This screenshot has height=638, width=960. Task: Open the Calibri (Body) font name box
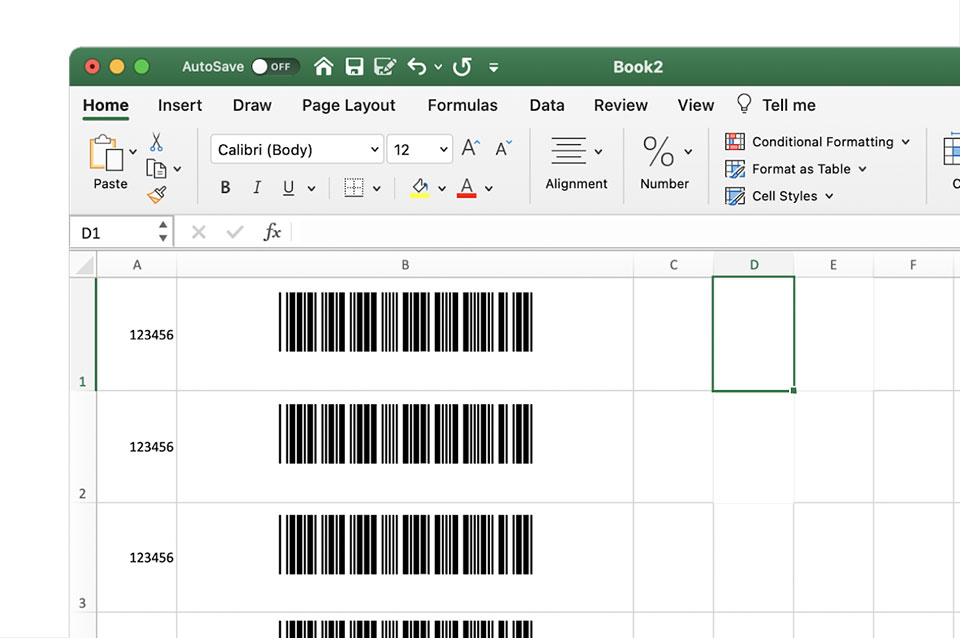[297, 149]
